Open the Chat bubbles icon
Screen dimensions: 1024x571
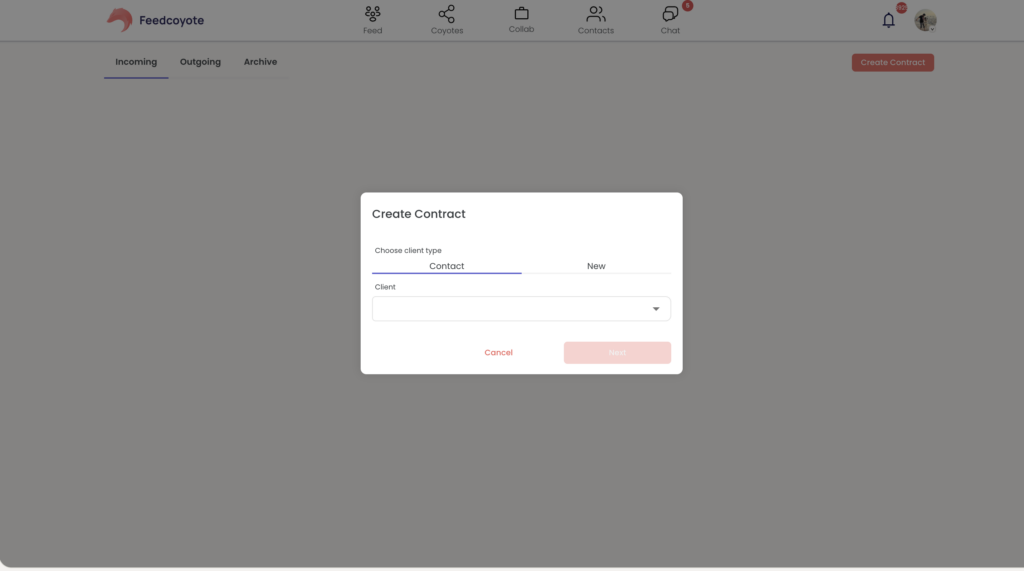670,14
